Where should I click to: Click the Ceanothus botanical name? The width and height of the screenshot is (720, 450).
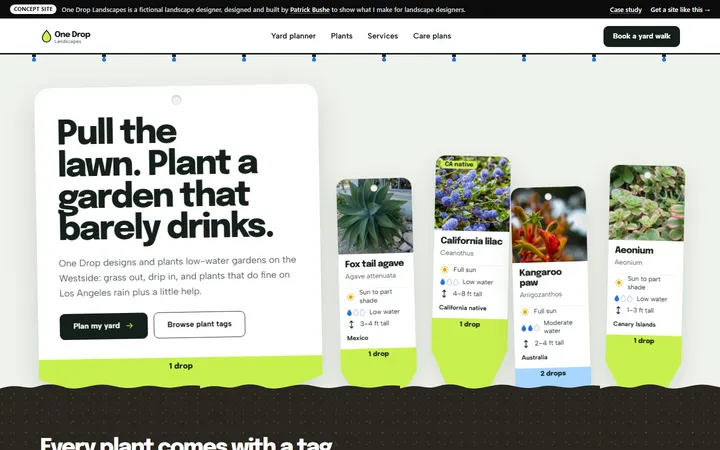click(x=457, y=253)
